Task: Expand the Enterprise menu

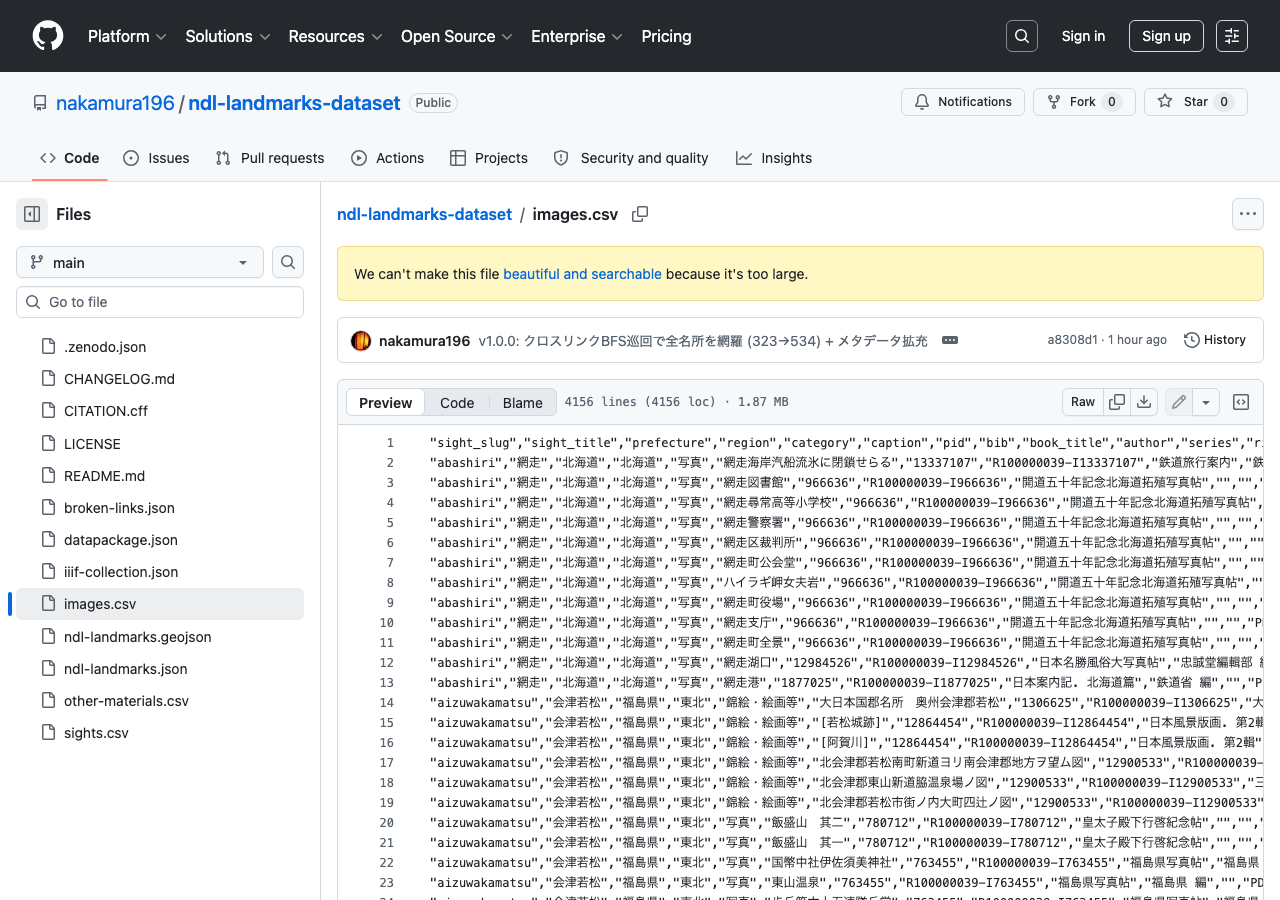Action: (x=577, y=36)
